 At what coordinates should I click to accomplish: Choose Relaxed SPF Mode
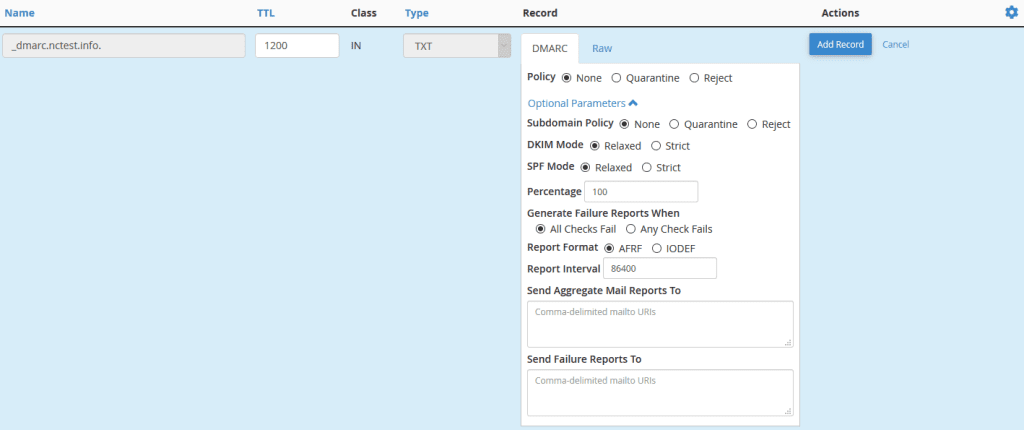coord(585,167)
